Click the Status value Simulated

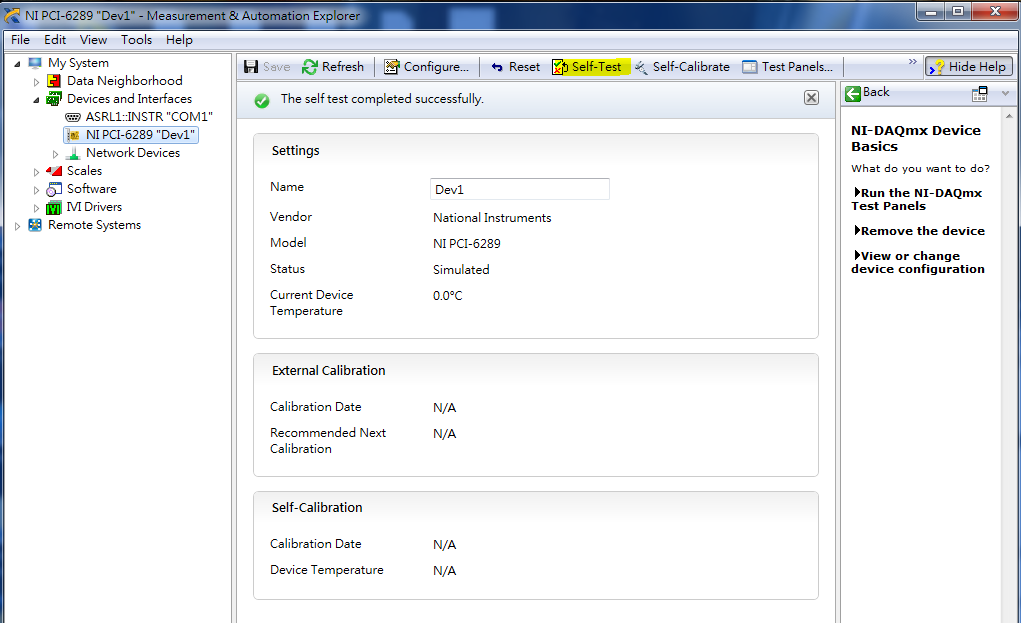pos(461,270)
